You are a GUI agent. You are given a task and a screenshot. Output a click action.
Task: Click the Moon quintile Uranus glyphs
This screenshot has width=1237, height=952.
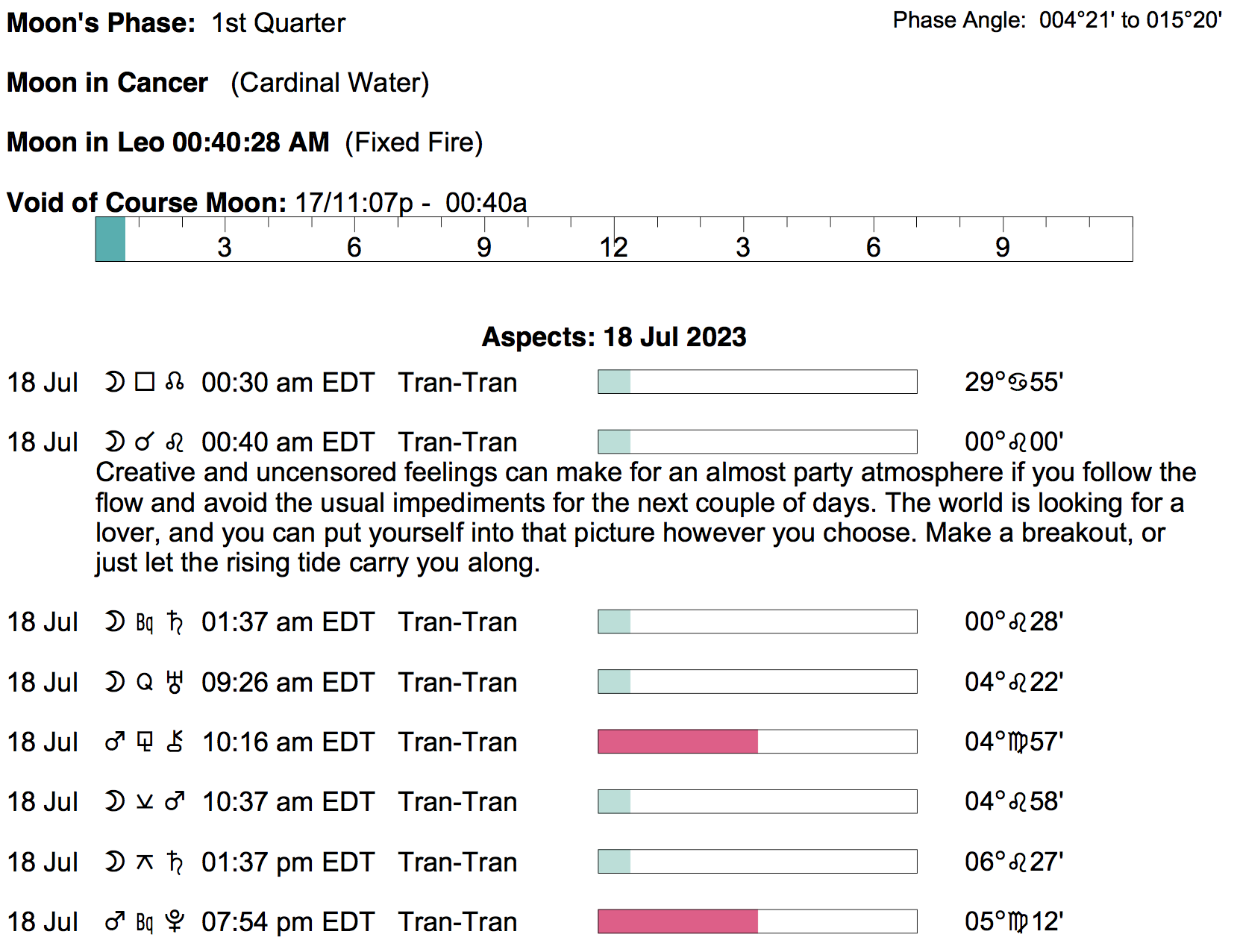[x=144, y=682]
